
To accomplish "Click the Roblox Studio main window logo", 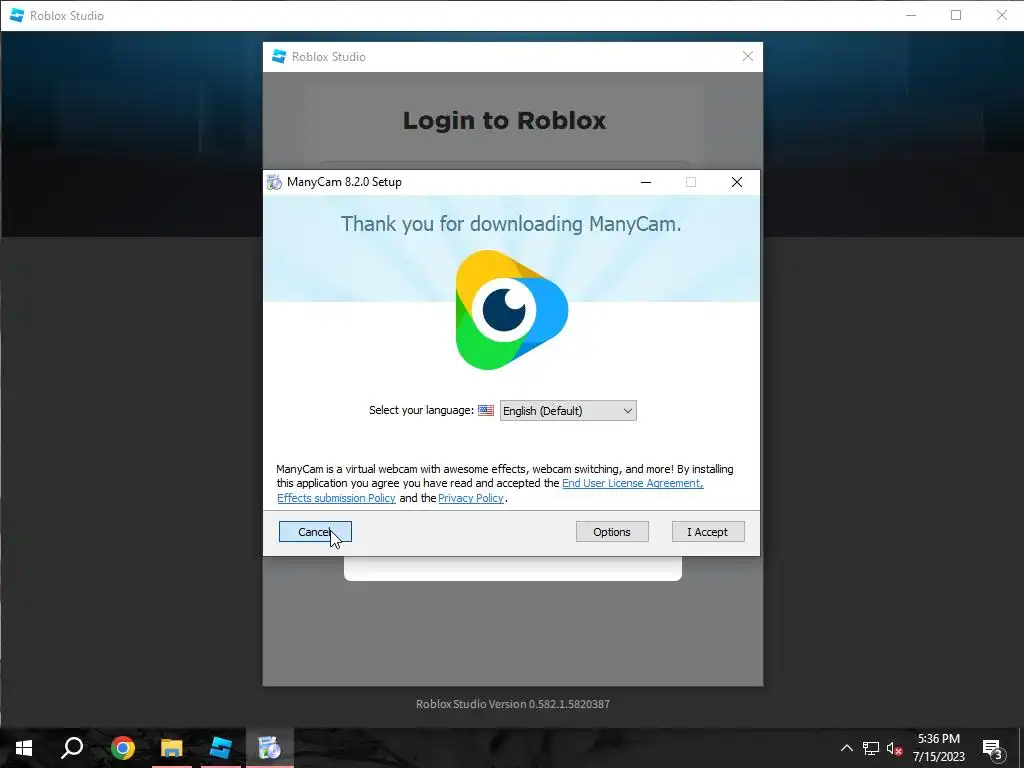I will [x=17, y=15].
